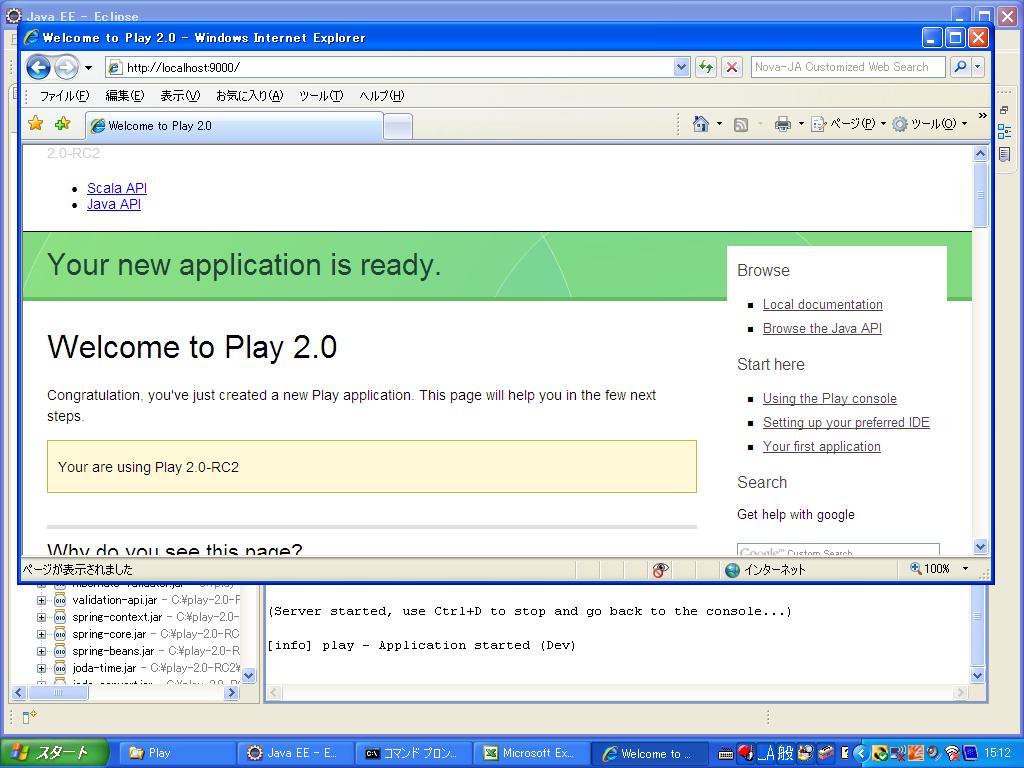Open the ページ(P) command bar menu
The image size is (1024, 768).
pyautogui.click(x=848, y=123)
